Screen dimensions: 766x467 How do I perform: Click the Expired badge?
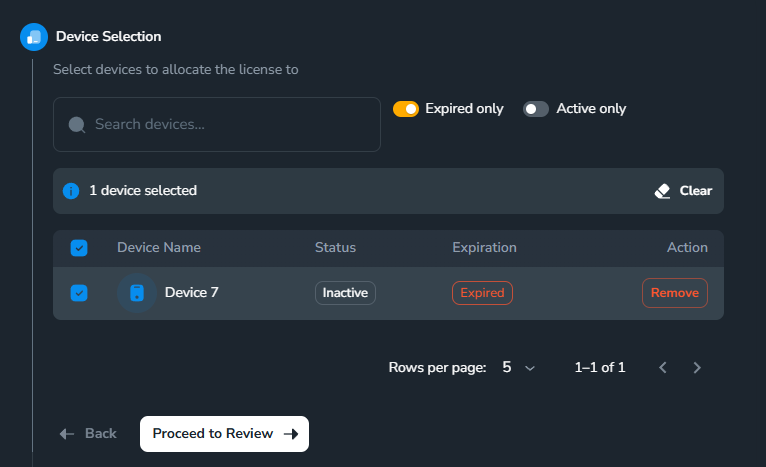coord(482,293)
